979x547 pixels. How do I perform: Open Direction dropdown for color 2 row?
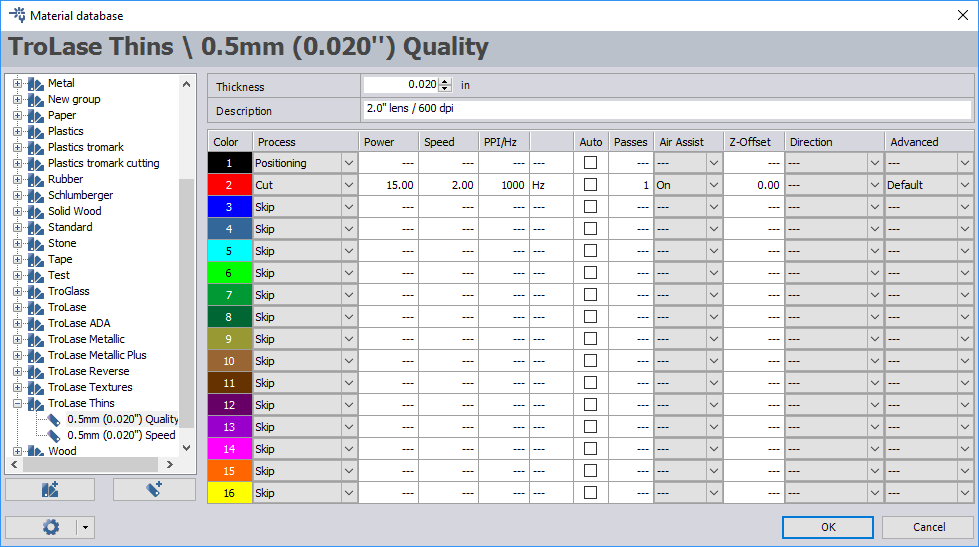click(x=875, y=185)
